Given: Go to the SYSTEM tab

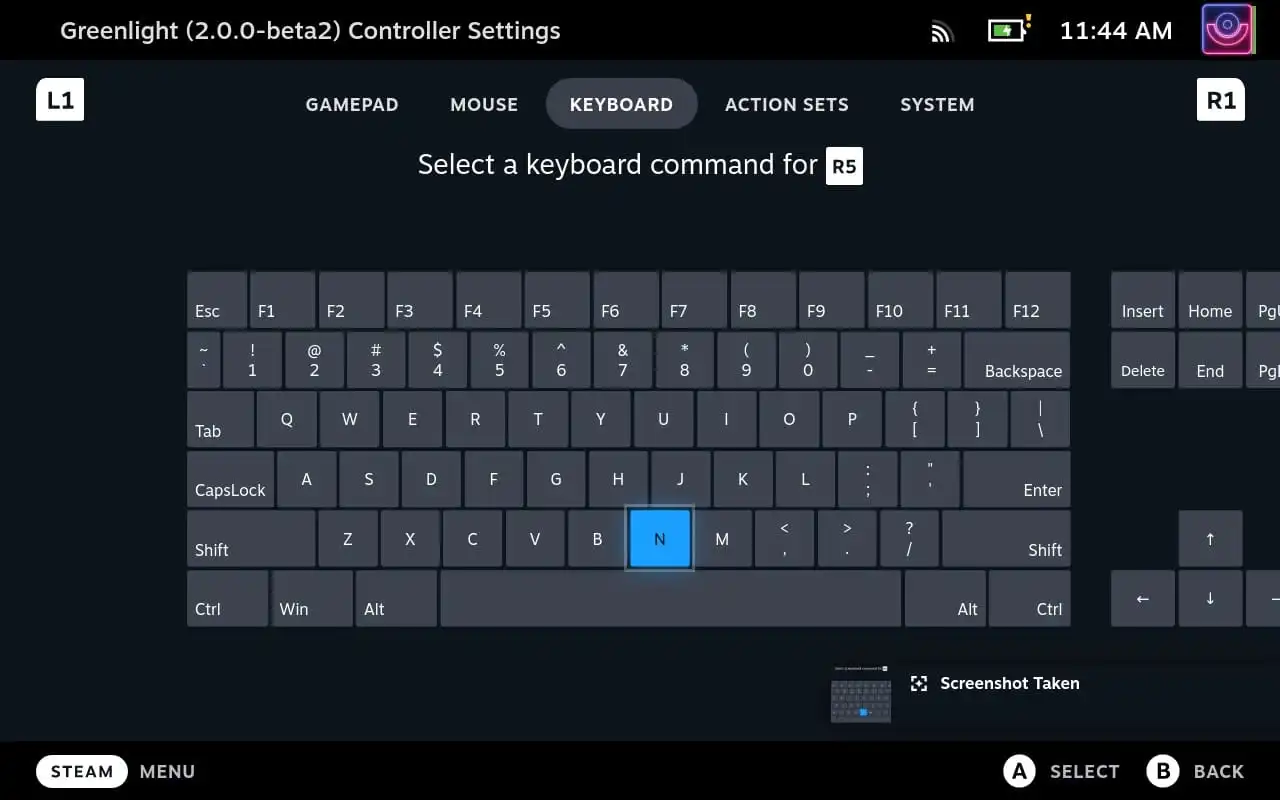Looking at the screenshot, I should (x=937, y=104).
